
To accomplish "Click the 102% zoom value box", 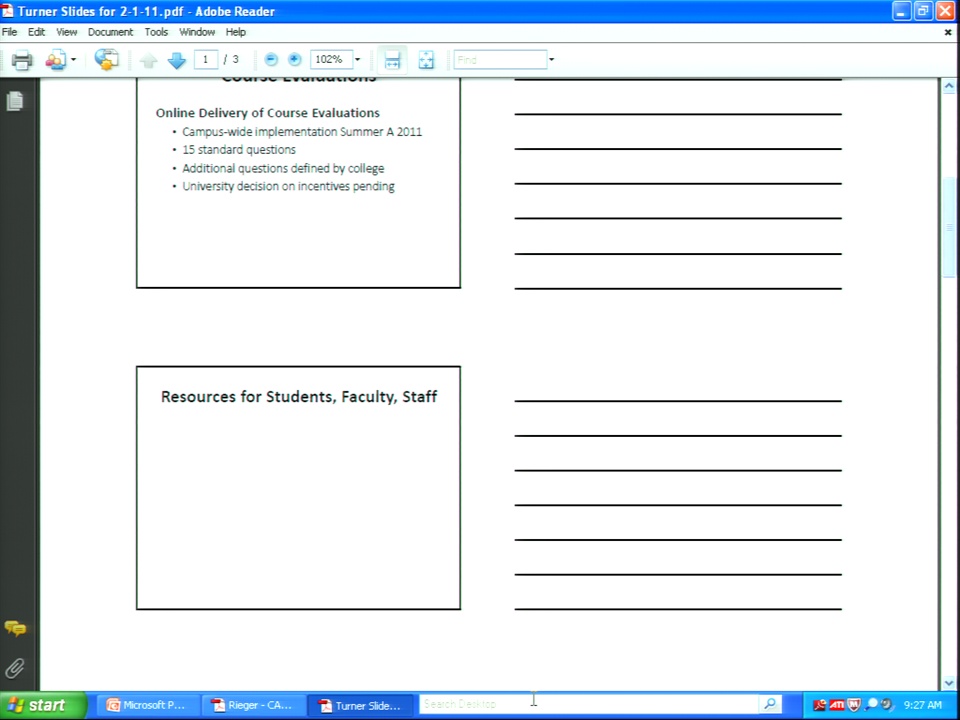I will point(331,59).
